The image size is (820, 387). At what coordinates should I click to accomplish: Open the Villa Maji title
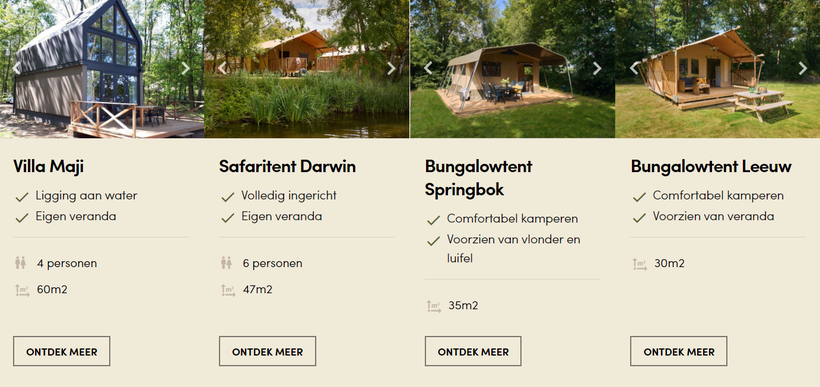coord(49,166)
